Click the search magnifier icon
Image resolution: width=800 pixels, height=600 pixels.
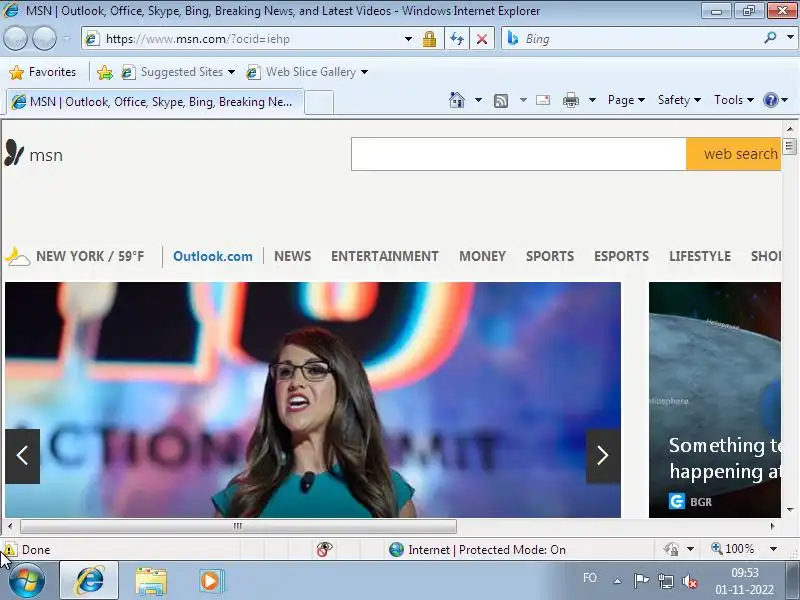tap(770, 38)
